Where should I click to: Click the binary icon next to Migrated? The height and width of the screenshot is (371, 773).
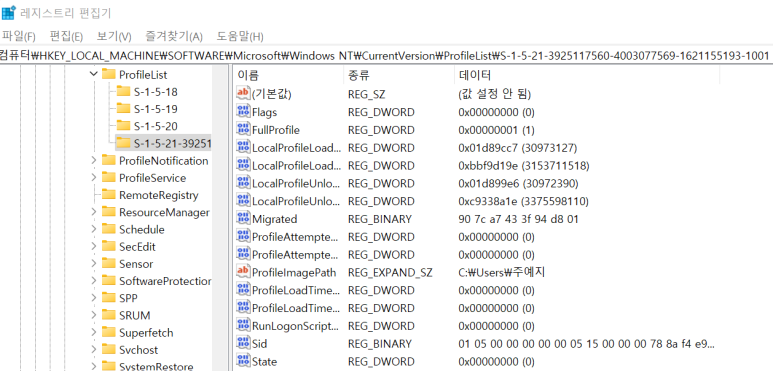(x=244, y=218)
